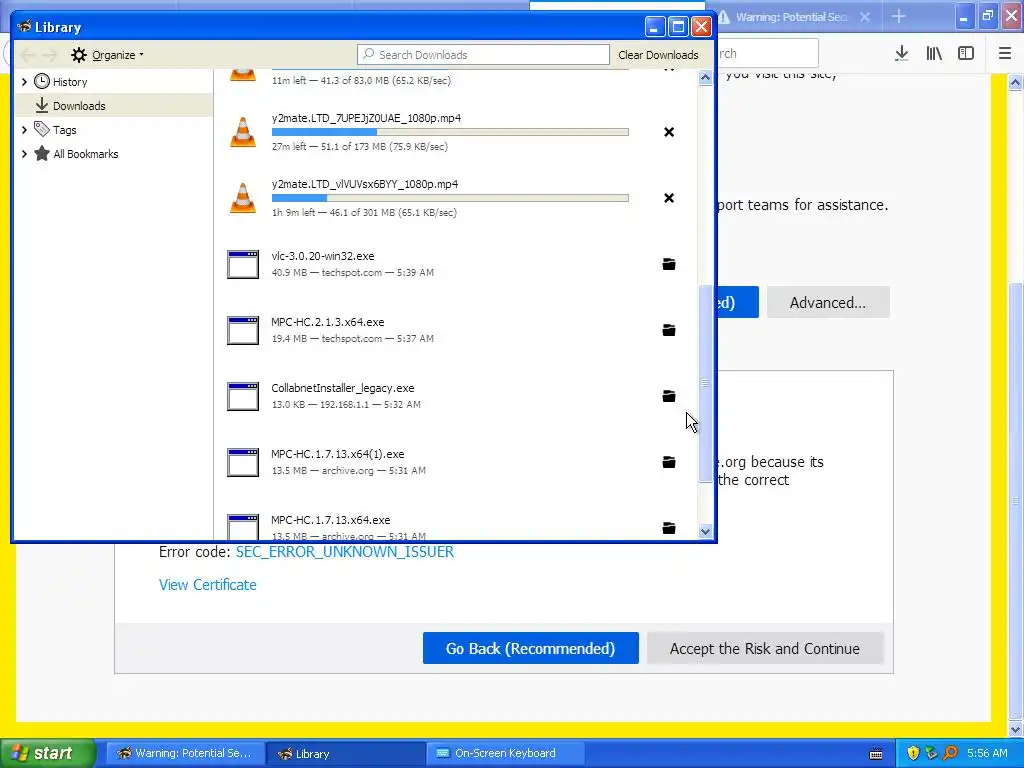Viewport: 1024px width, 768px height.
Task: Click Firefox page scrollbar down arrow
Action: pyautogui.click(x=1016, y=729)
